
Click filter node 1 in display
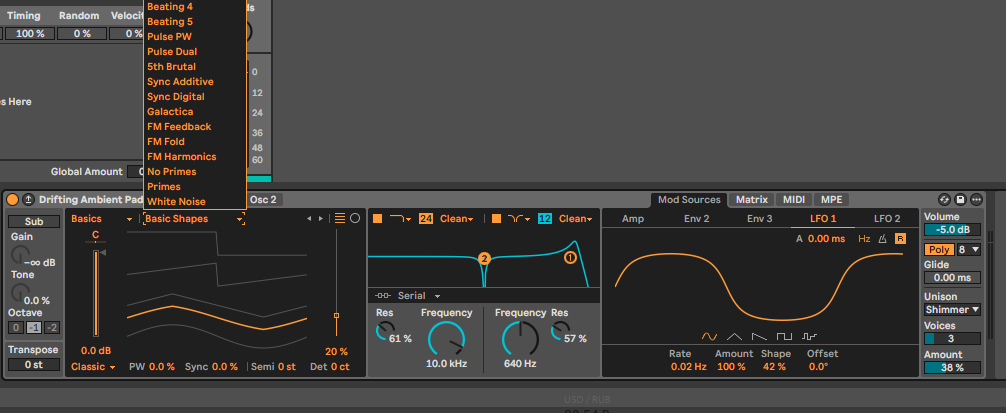[570, 258]
